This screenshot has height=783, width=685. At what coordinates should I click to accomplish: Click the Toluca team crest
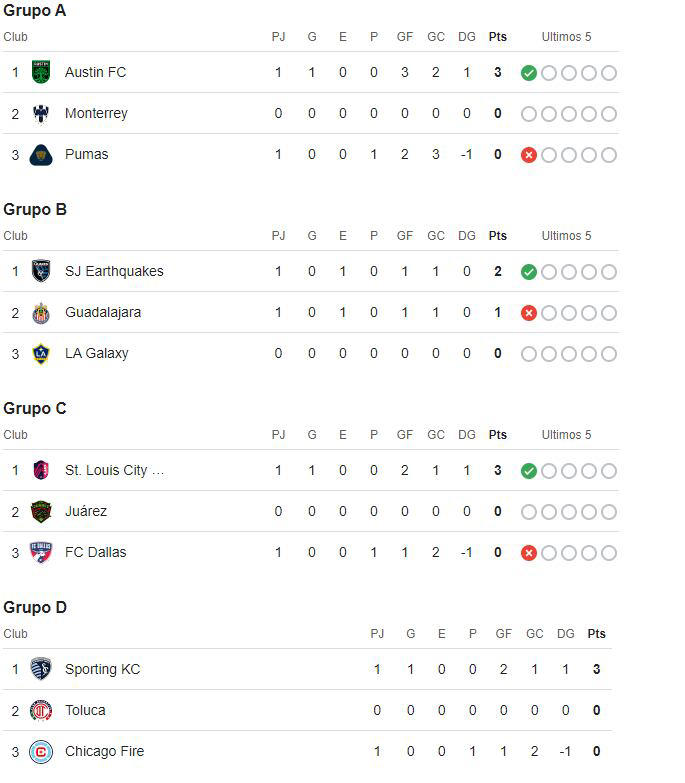pyautogui.click(x=41, y=710)
